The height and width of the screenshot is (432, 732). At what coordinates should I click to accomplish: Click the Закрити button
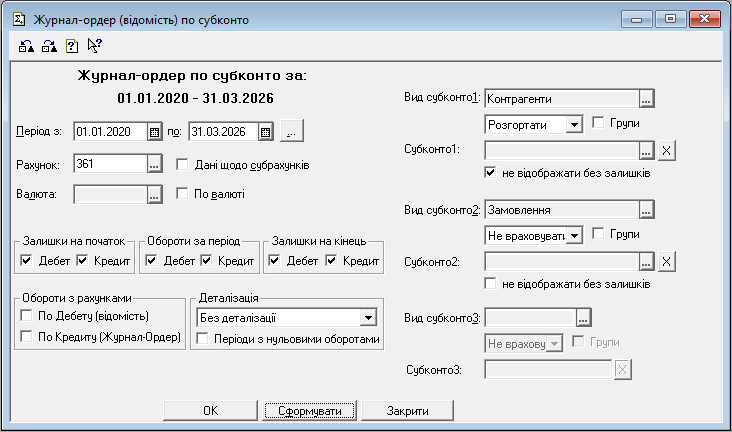click(407, 411)
